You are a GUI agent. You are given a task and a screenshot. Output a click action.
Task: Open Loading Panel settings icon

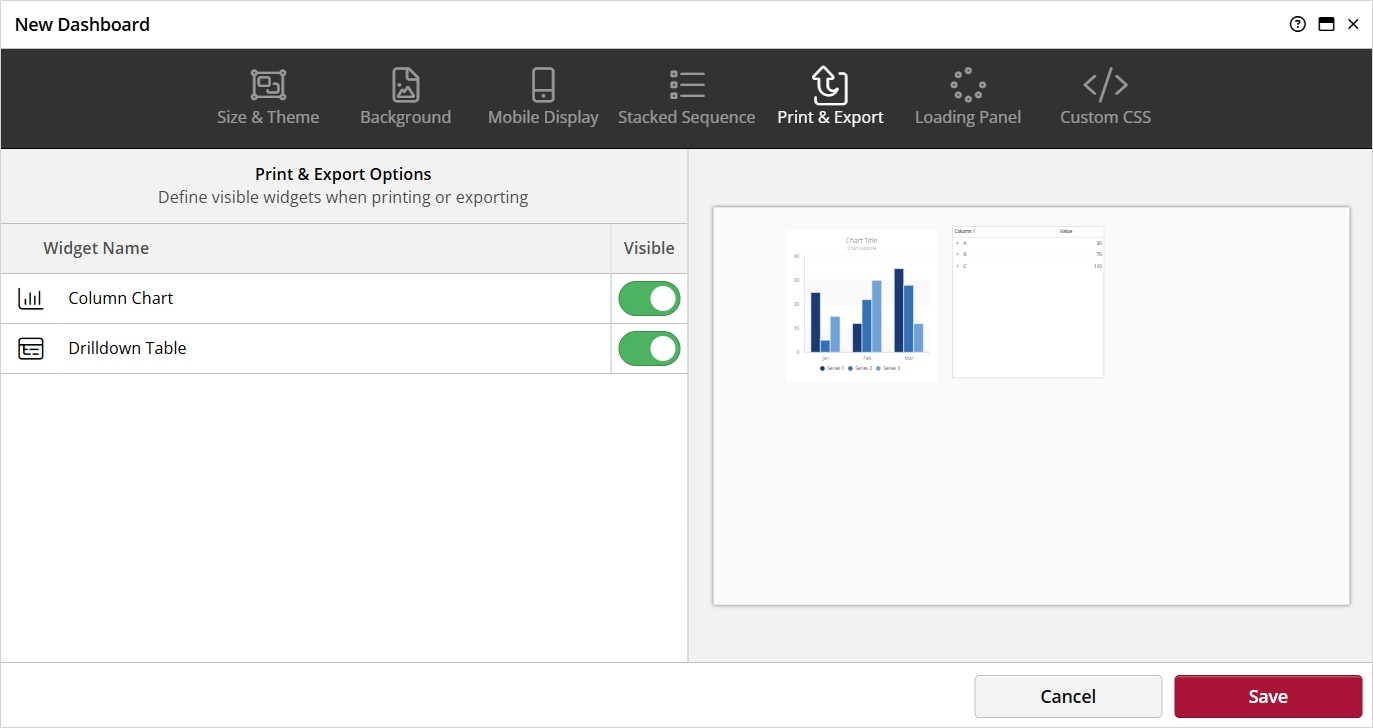point(966,85)
